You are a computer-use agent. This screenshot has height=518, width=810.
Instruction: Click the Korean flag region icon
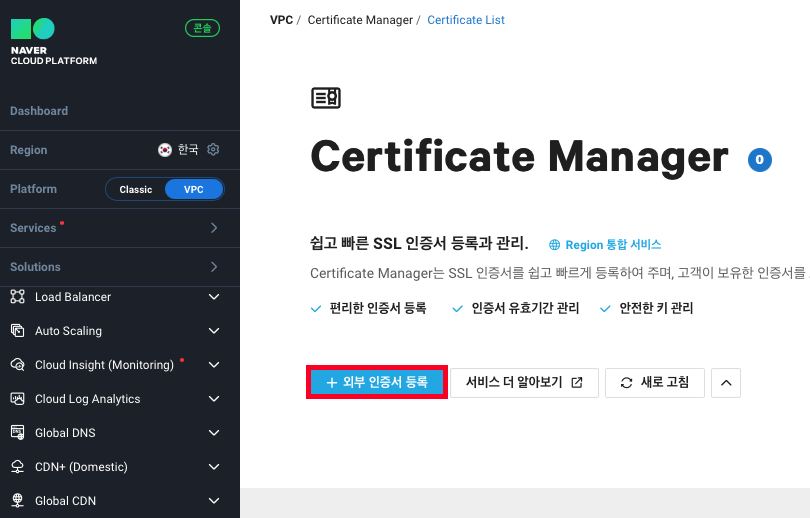[x=165, y=150]
